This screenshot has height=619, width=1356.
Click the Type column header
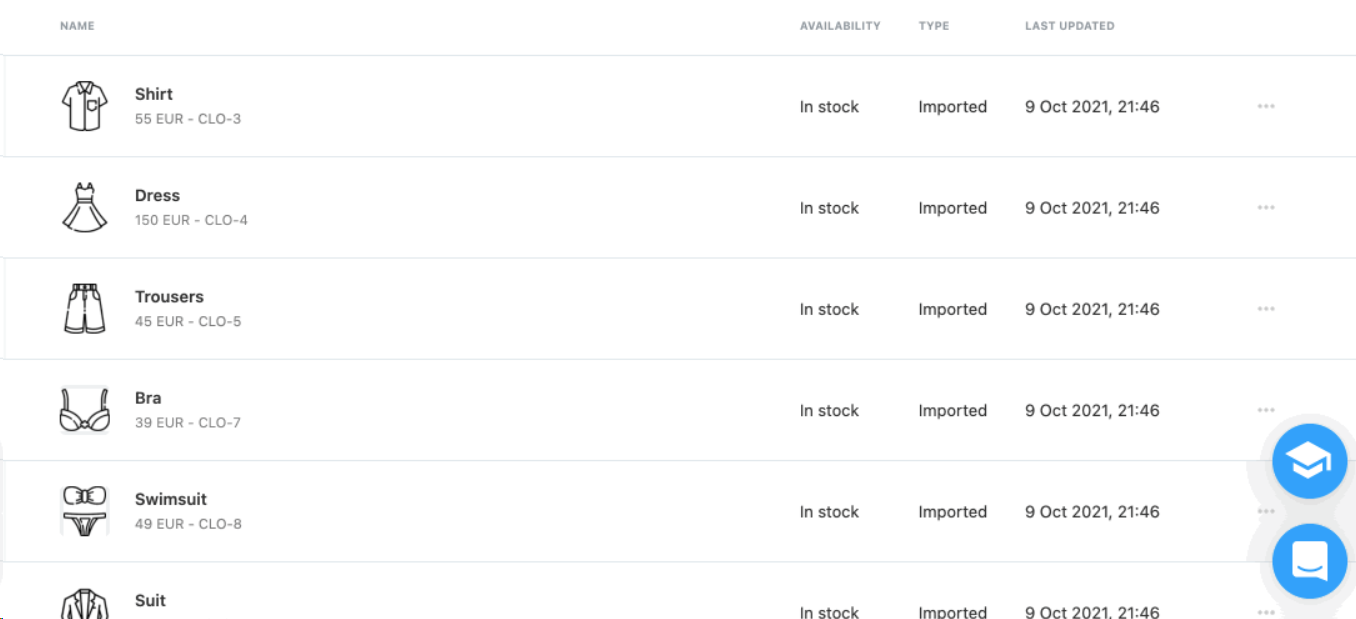[934, 26]
